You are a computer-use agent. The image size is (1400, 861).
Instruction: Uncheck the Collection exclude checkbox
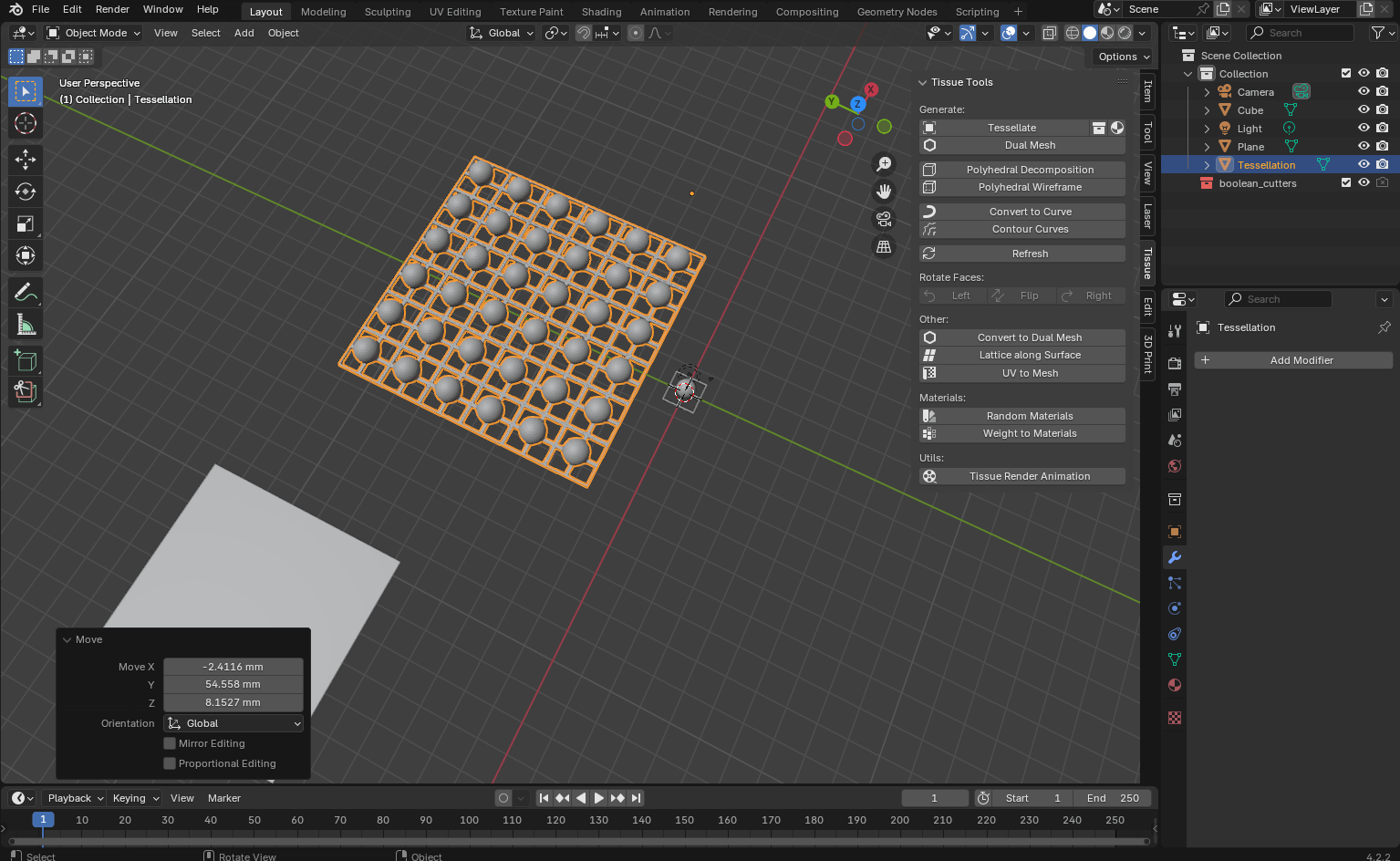click(x=1345, y=74)
